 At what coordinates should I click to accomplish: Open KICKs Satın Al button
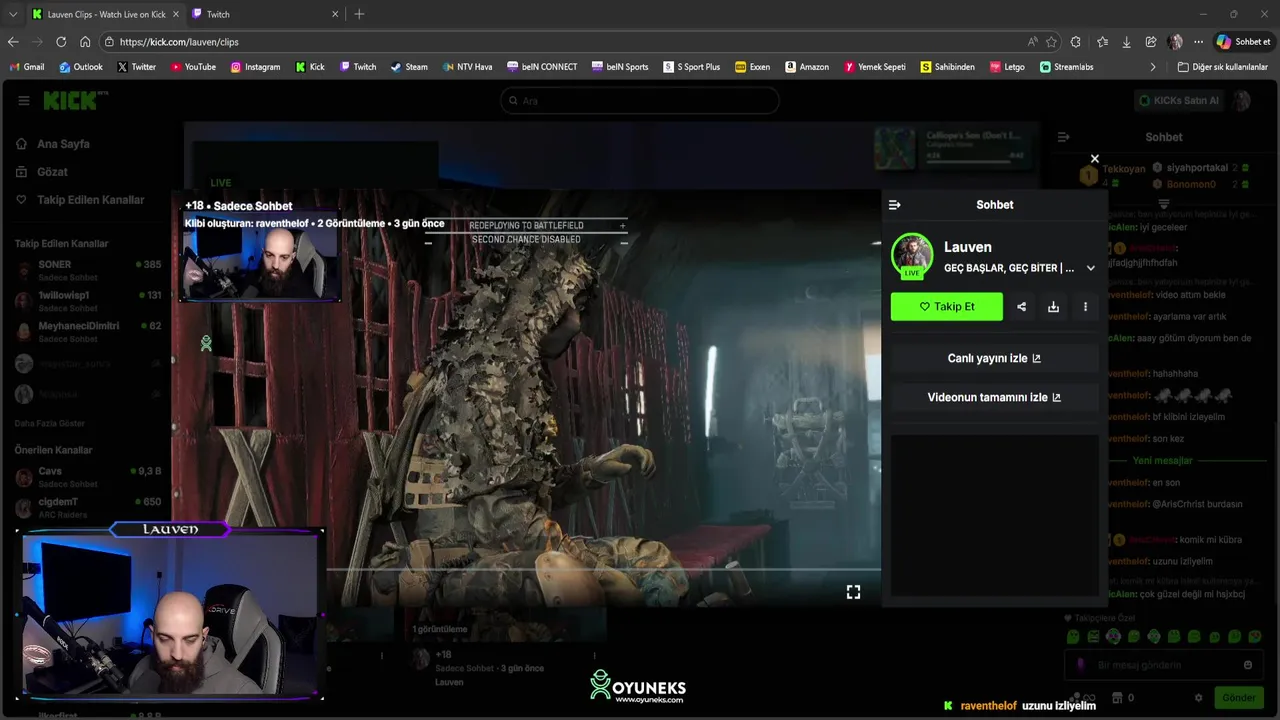click(x=1180, y=101)
